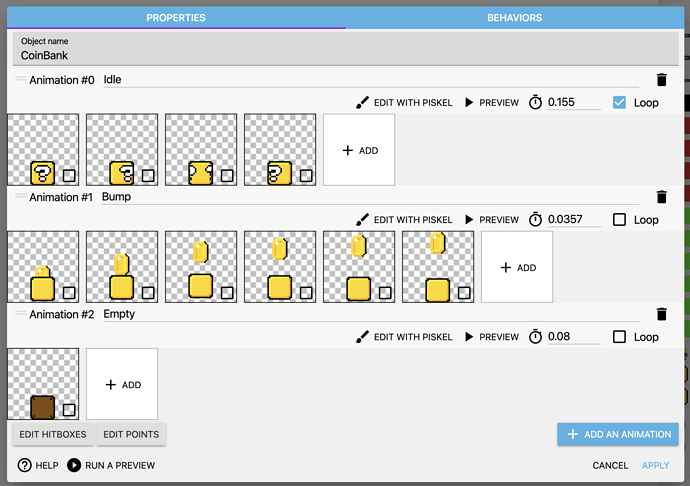
Task: Add a frame to Idle animation
Action: [359, 150]
